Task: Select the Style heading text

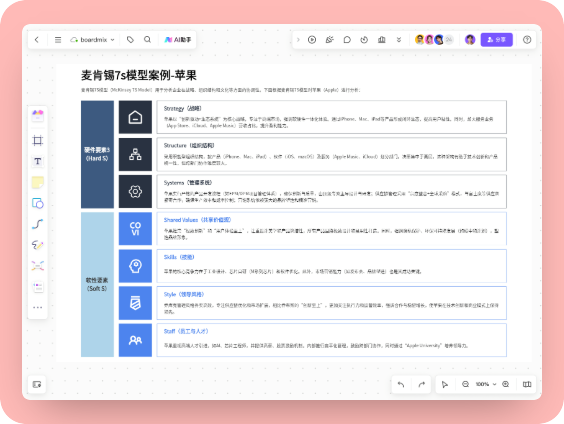Action: pyautogui.click(x=184, y=294)
